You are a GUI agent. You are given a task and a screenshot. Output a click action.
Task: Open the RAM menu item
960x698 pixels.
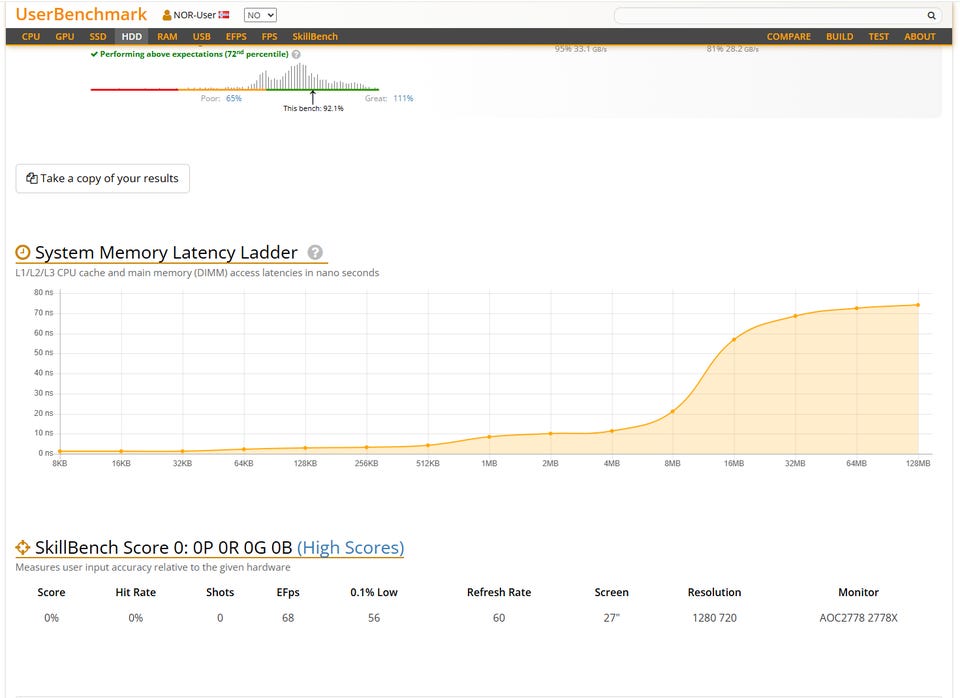click(x=167, y=37)
